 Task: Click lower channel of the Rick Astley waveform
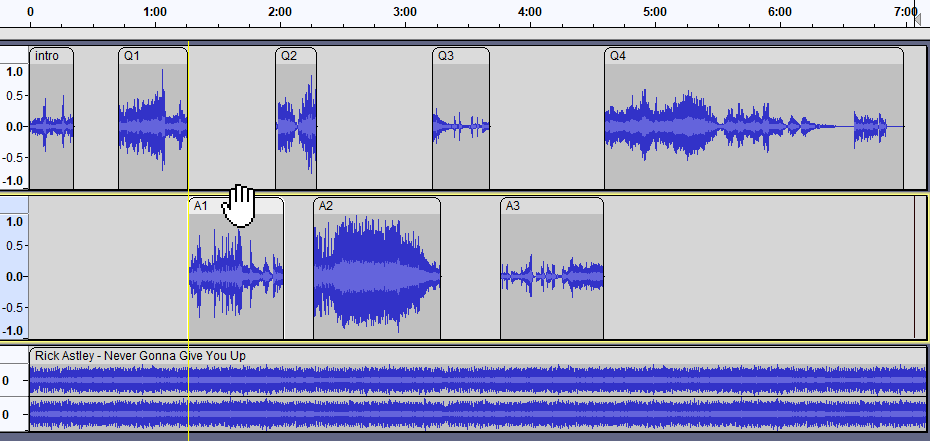click(x=477, y=414)
